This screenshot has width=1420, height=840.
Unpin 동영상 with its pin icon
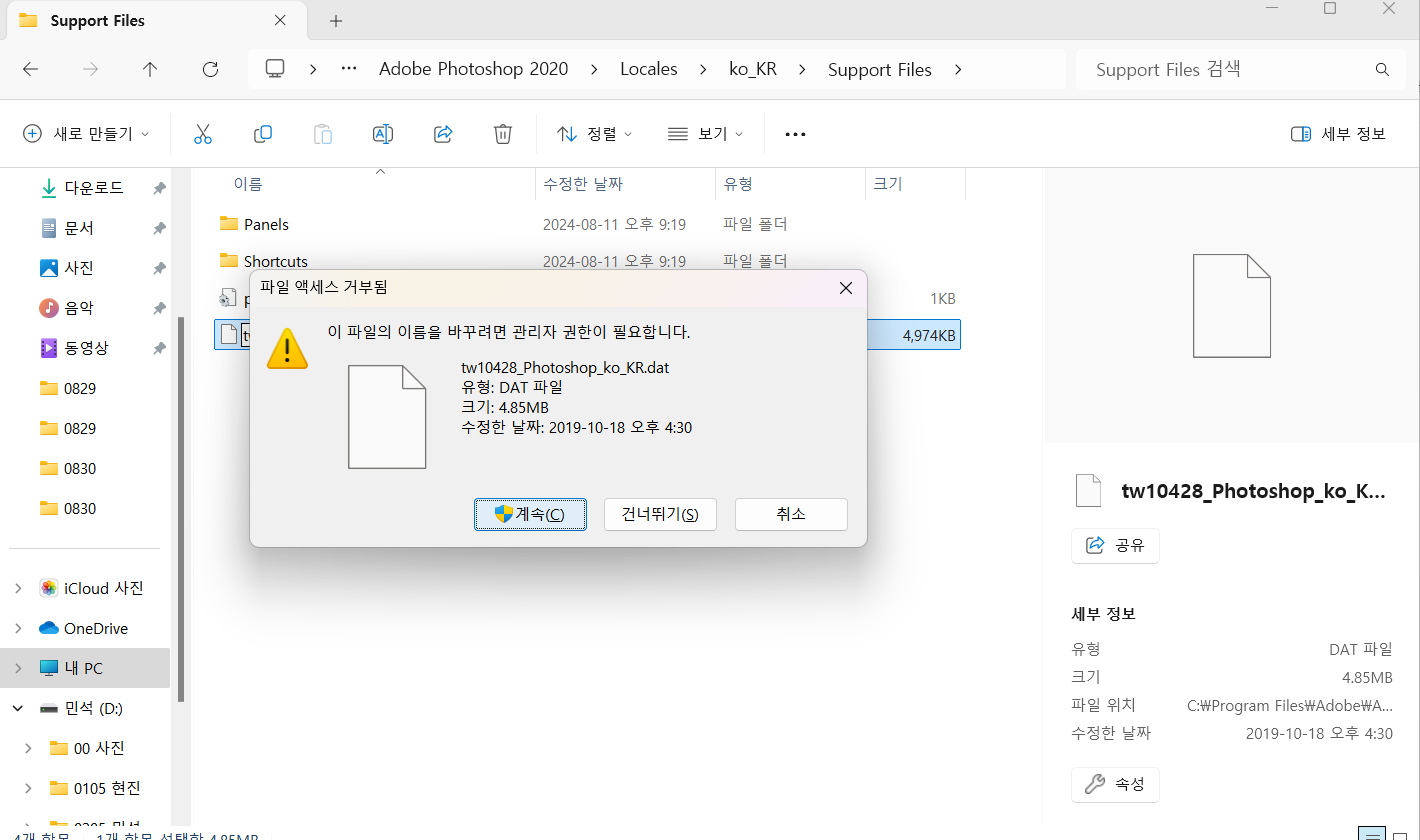(x=158, y=348)
